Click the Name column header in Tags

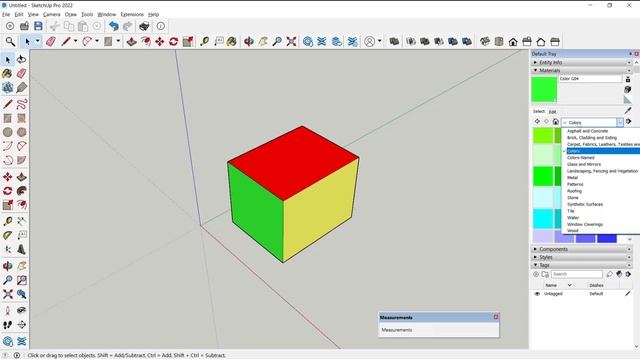551,285
